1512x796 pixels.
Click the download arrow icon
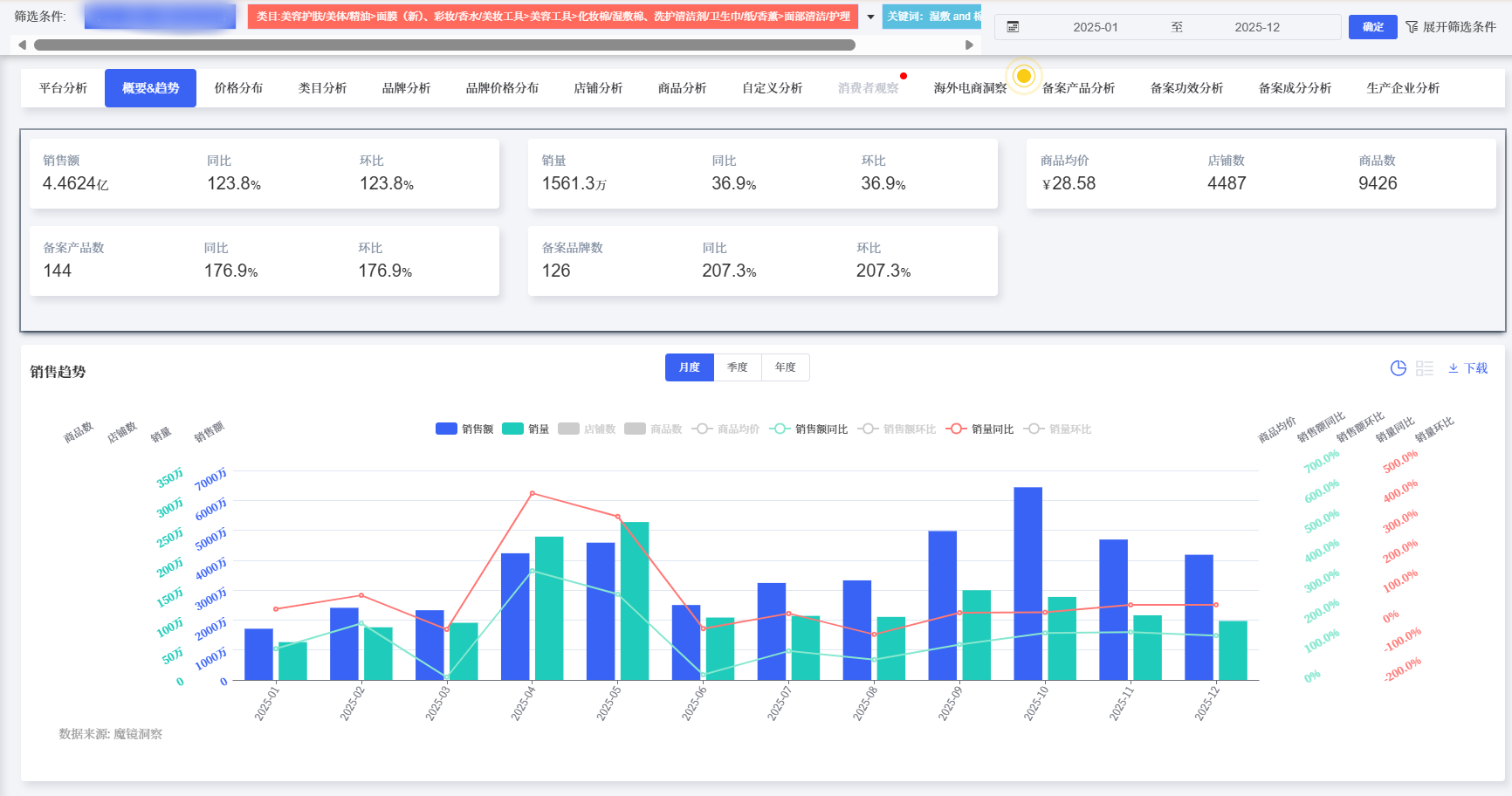(1454, 368)
